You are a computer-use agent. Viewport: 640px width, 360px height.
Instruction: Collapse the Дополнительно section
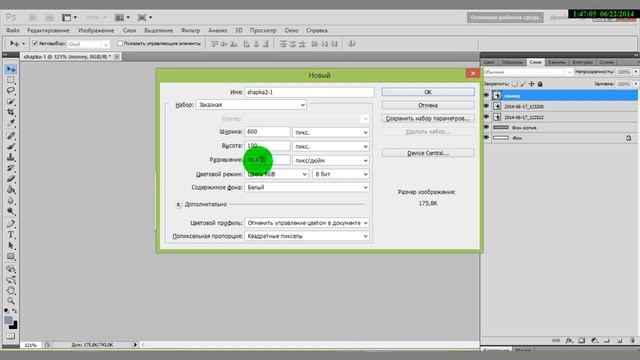tap(178, 204)
